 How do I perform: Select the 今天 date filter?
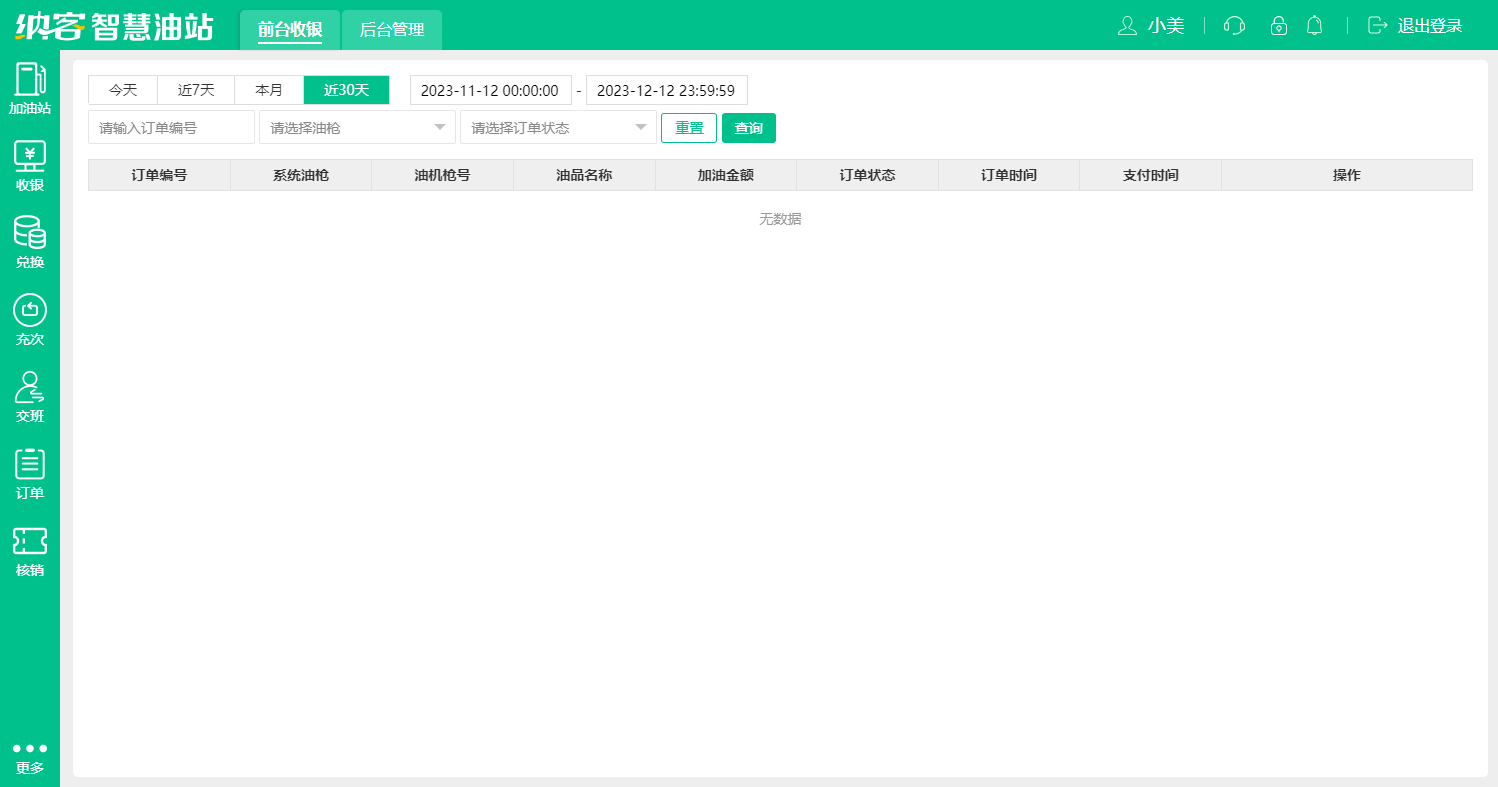click(122, 90)
